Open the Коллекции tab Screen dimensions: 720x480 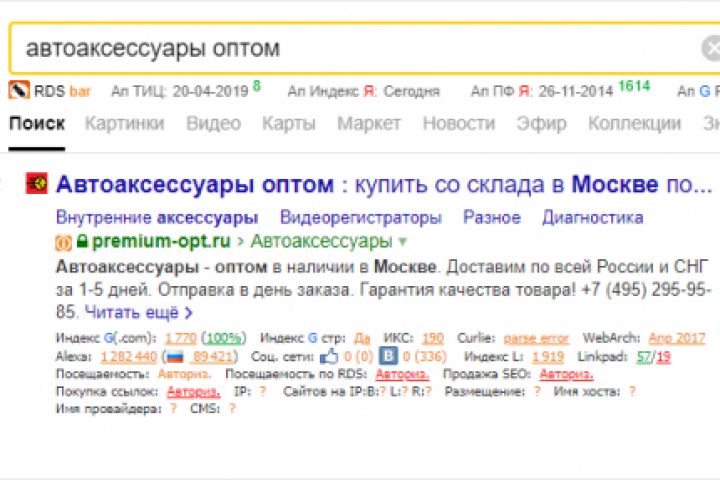pos(635,124)
